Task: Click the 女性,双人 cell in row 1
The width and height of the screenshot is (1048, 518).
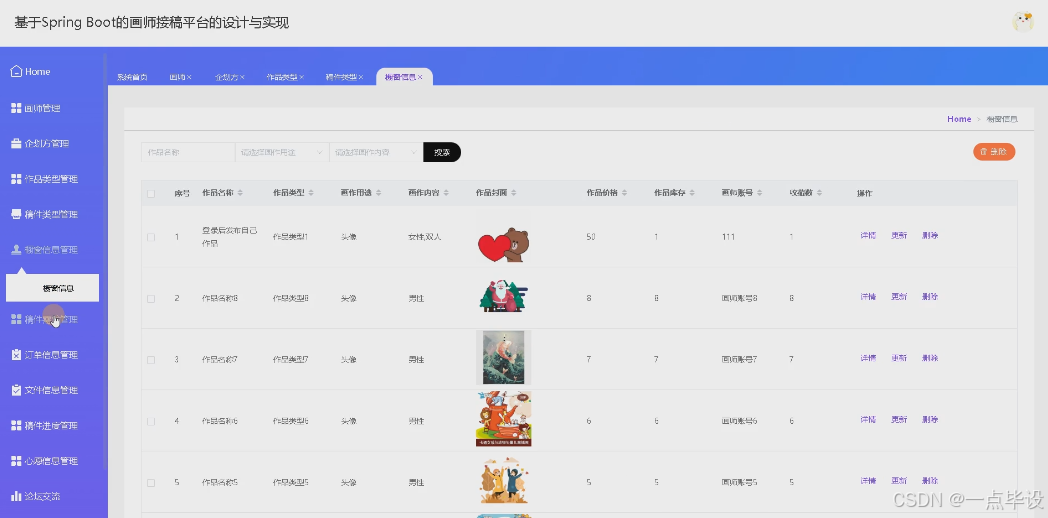Action: 424,237
